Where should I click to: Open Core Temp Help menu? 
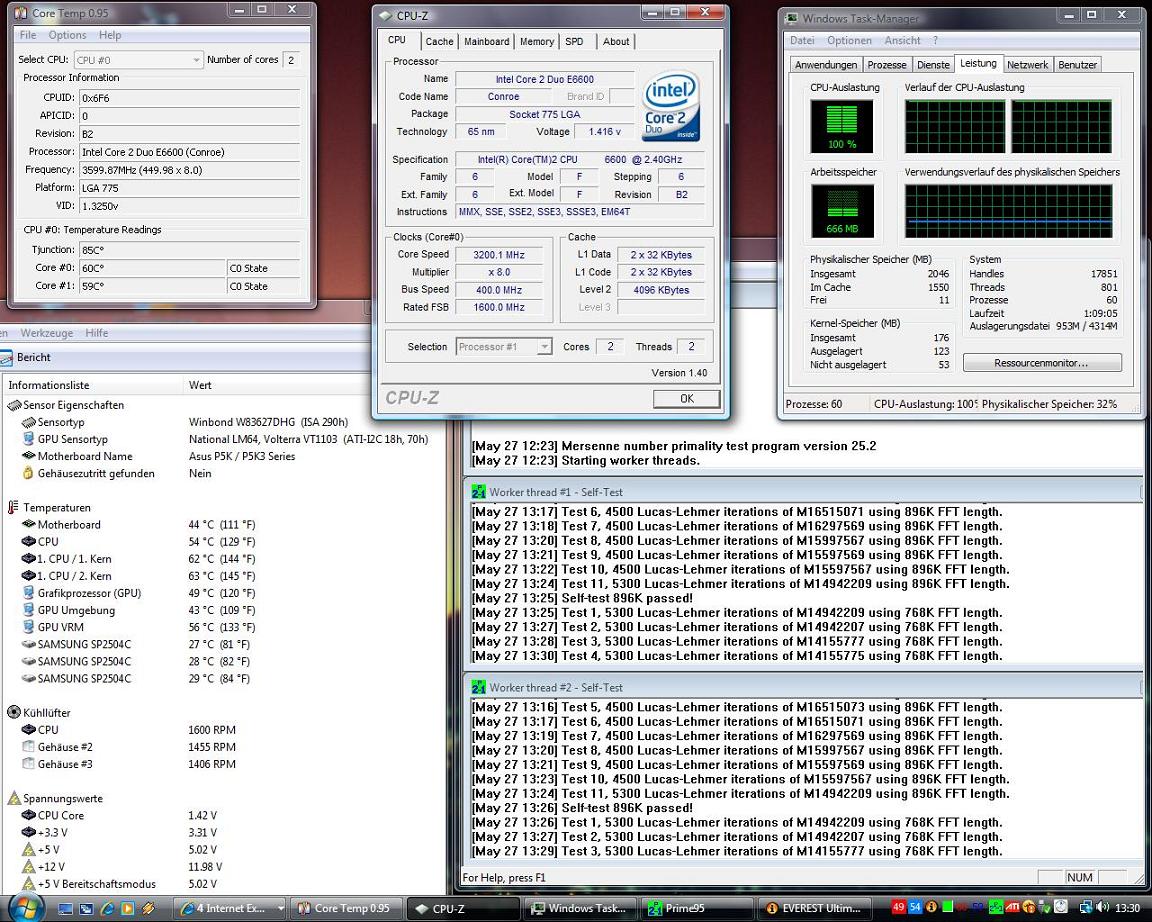[x=110, y=35]
